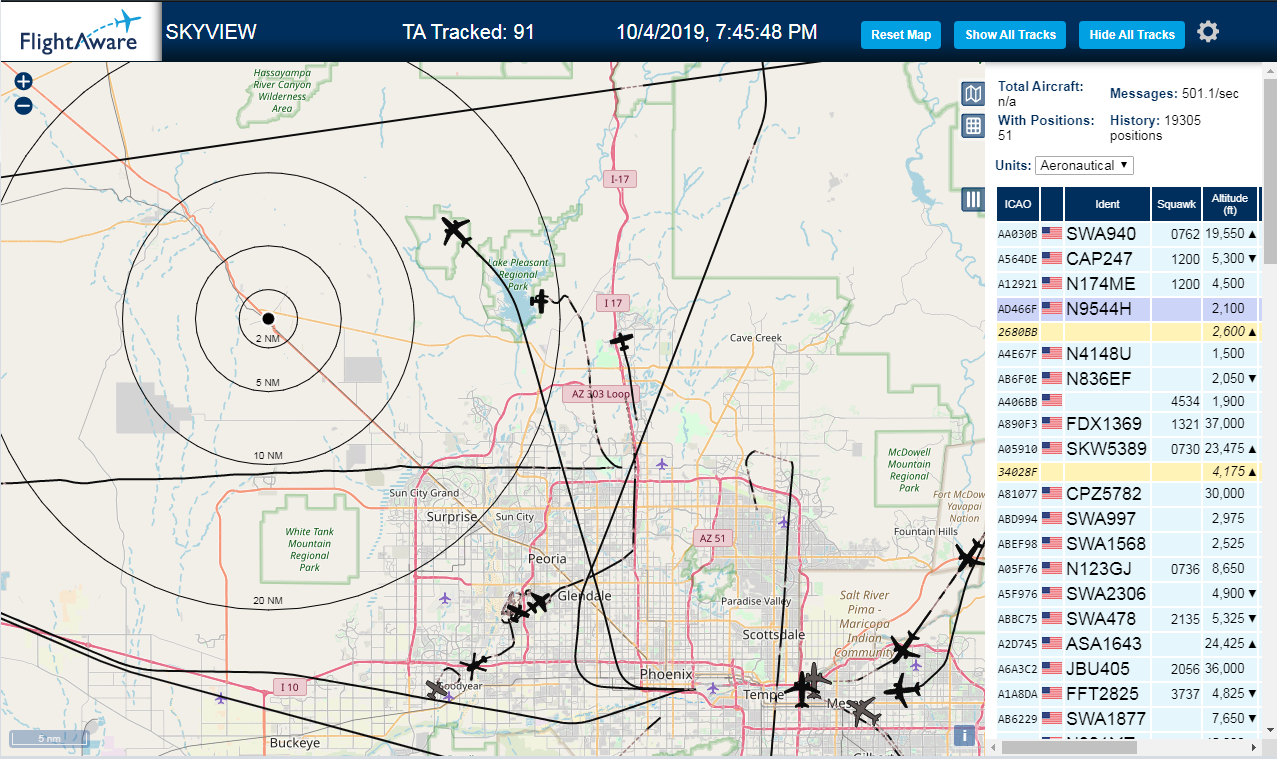1277x759 pixels.
Task: Select ASA1643 aircraft row
Action: click(x=1127, y=643)
